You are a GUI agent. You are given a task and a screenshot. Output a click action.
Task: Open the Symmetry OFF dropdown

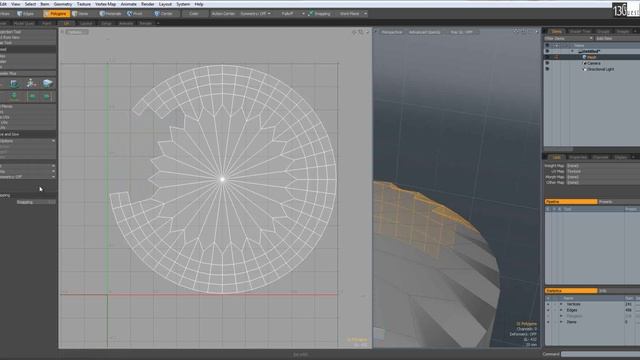[255, 14]
